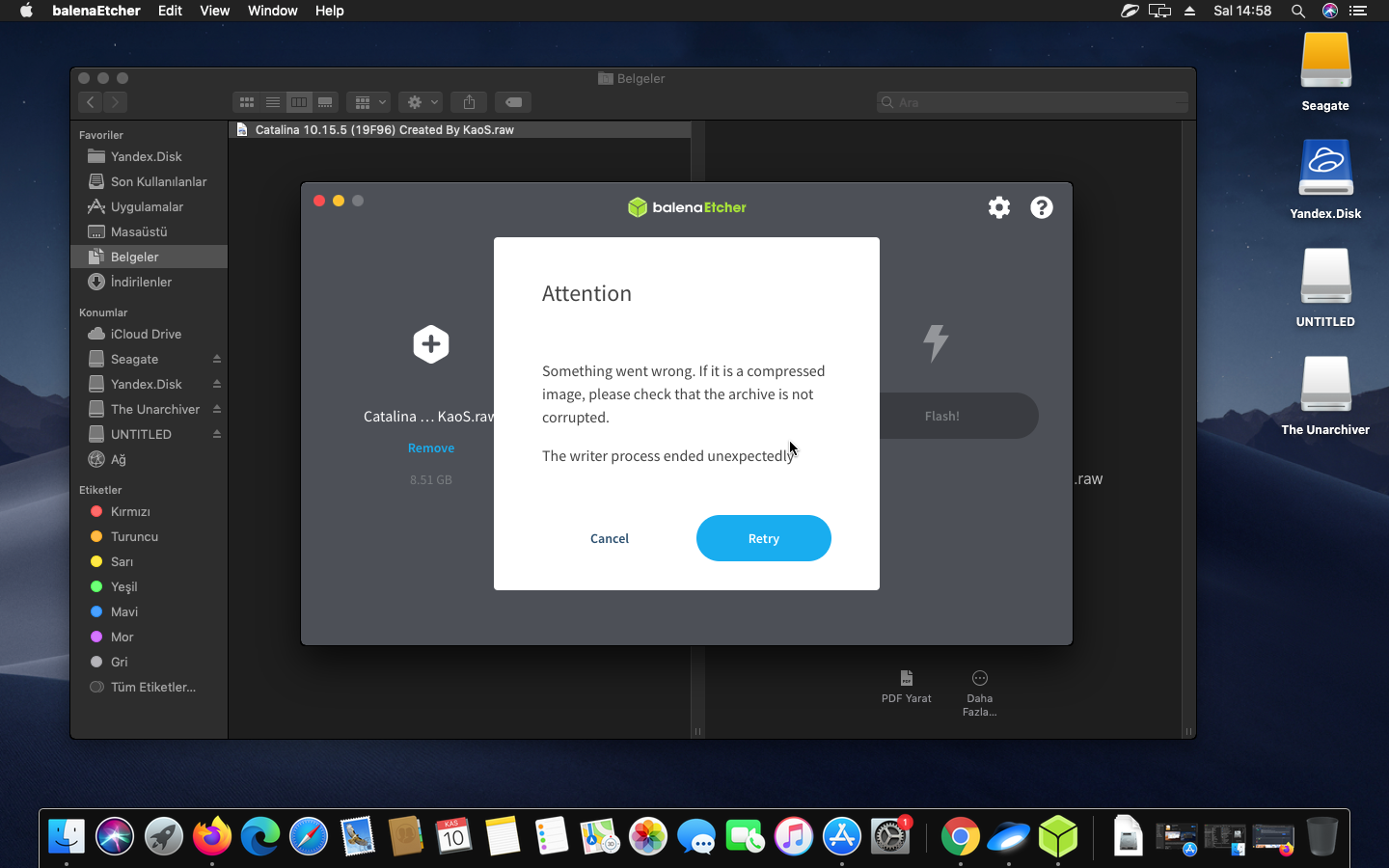Open the Edit menu
1389x868 pixels.
pyautogui.click(x=170, y=11)
